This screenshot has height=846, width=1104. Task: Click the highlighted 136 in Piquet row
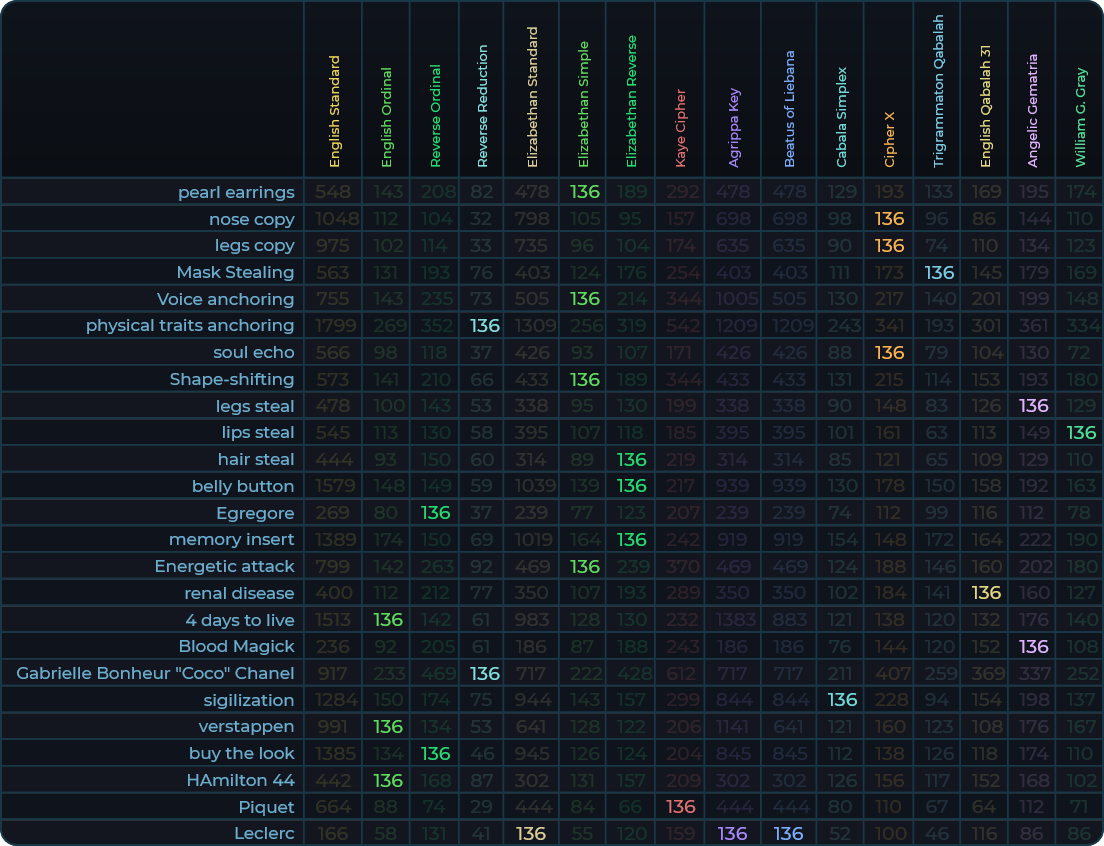pyautogui.click(x=680, y=807)
